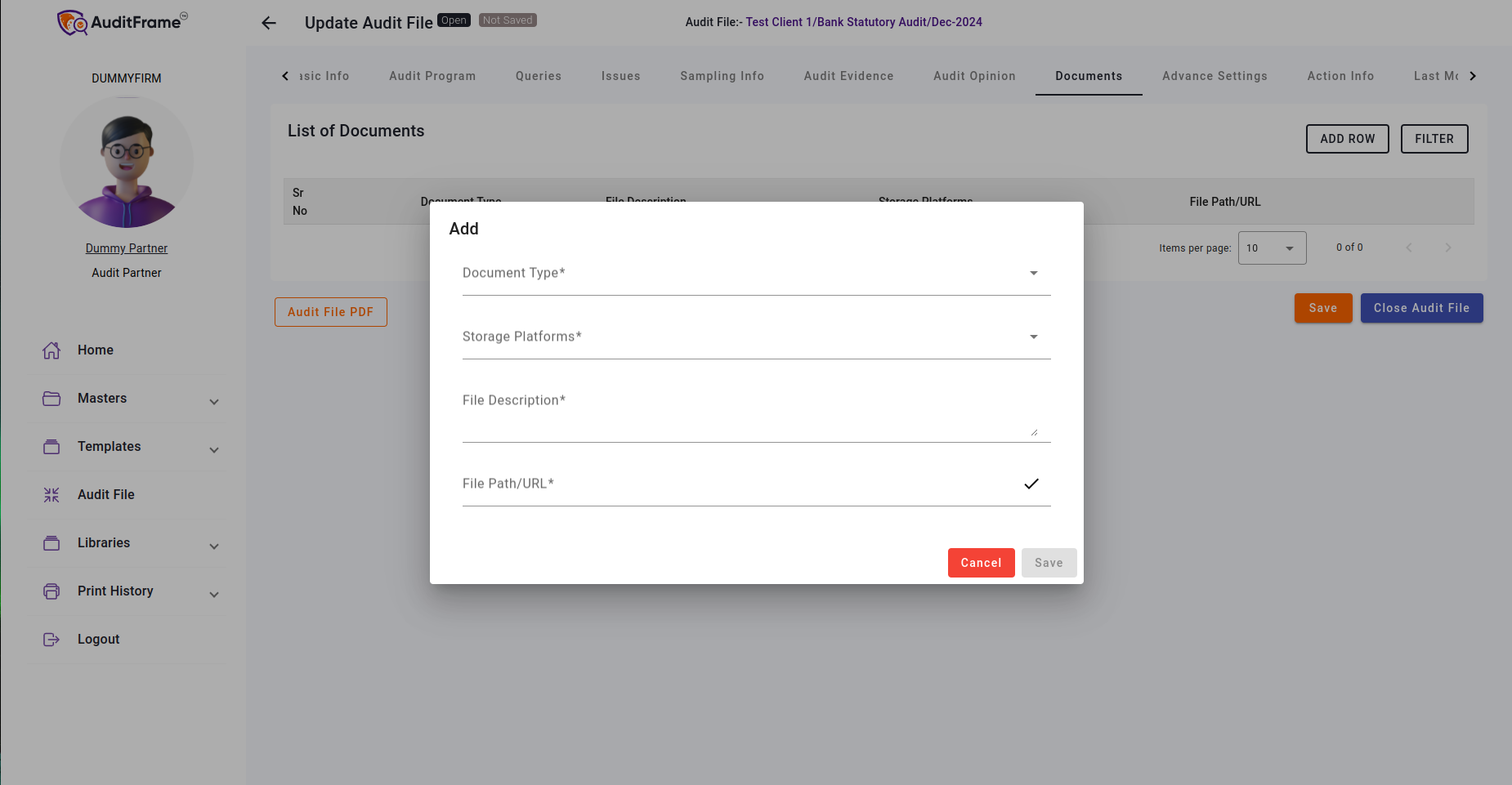Switch to the Audit Evidence tab
1512x785 pixels.
click(848, 76)
